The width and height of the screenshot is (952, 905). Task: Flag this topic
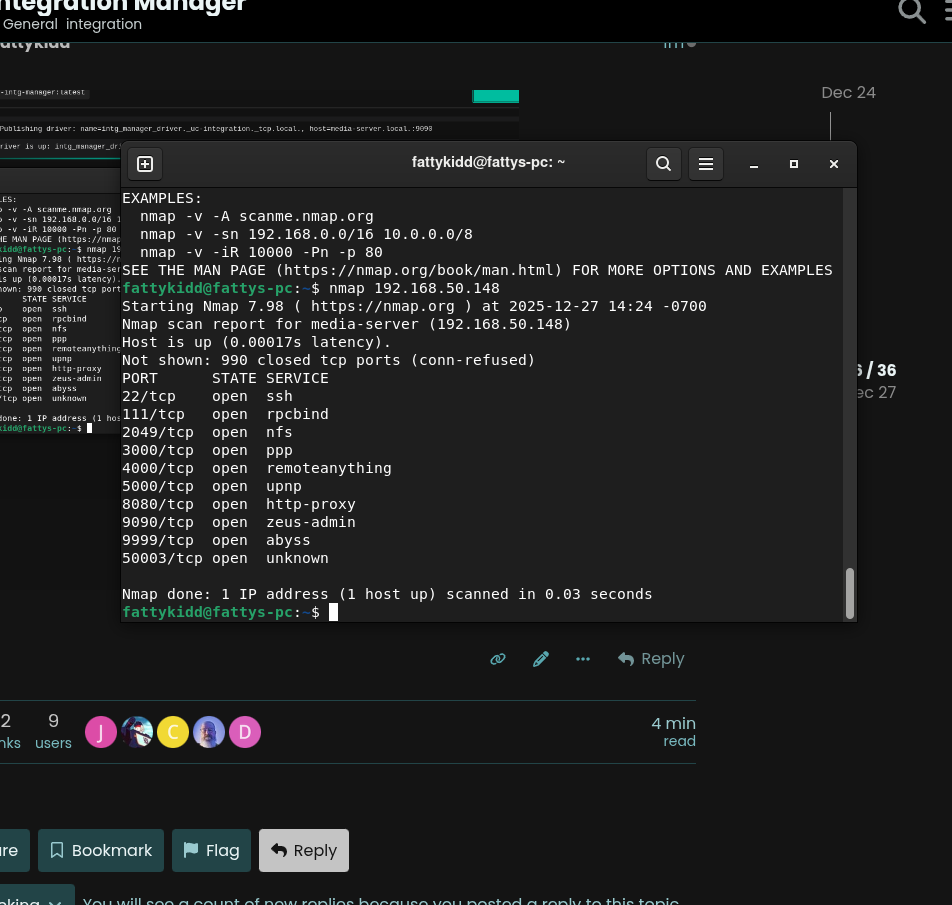[211, 850]
